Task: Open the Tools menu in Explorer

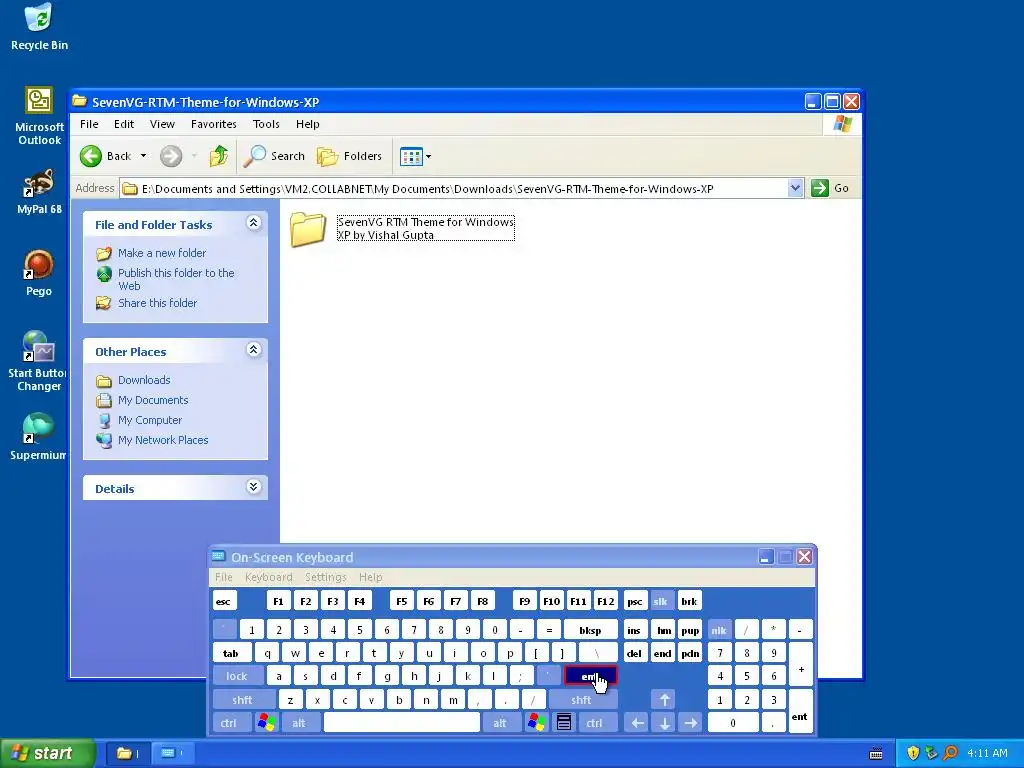Action: (x=266, y=124)
